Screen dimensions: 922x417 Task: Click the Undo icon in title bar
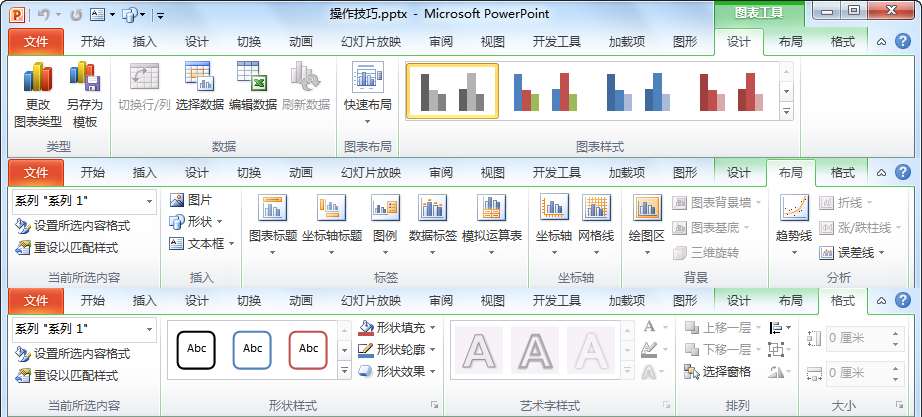44,15
